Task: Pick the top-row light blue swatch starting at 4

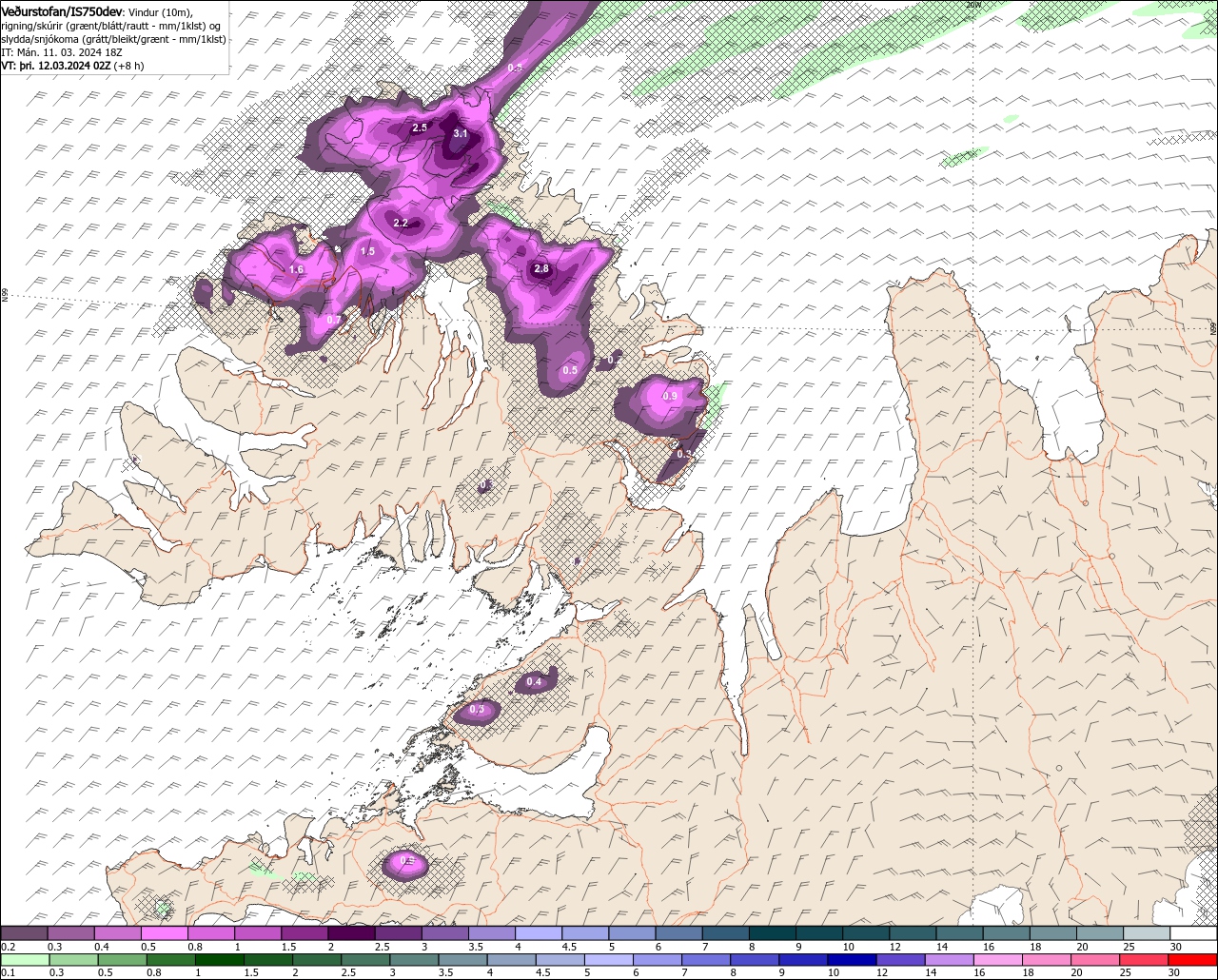Action: (539, 933)
